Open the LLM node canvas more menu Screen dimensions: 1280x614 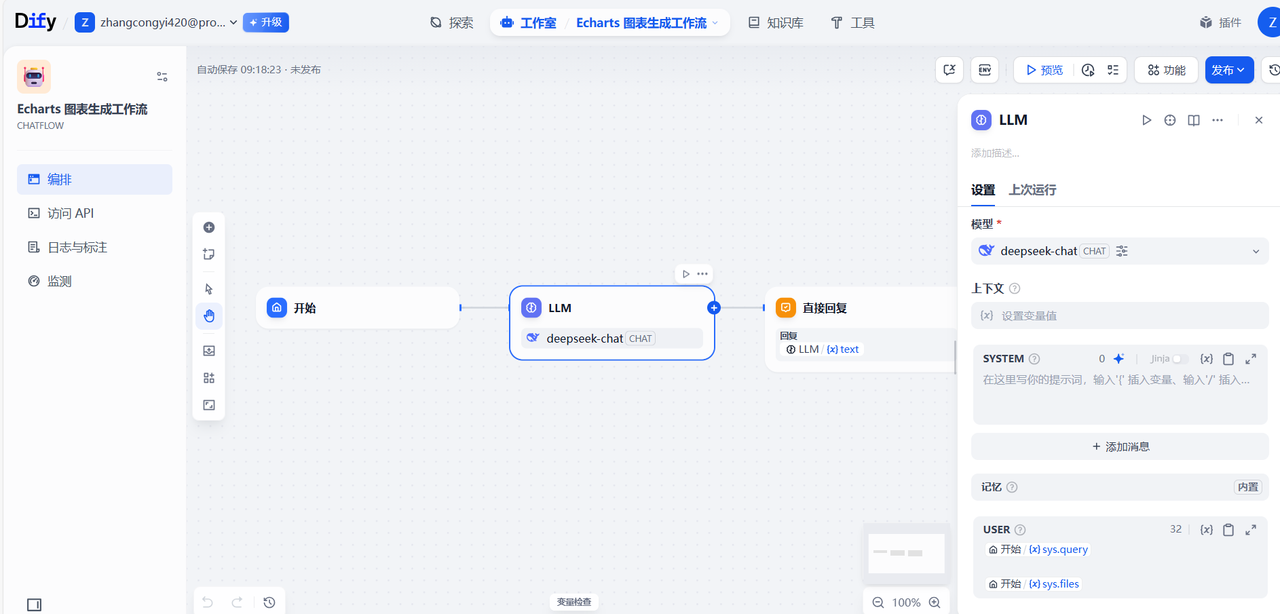click(703, 274)
